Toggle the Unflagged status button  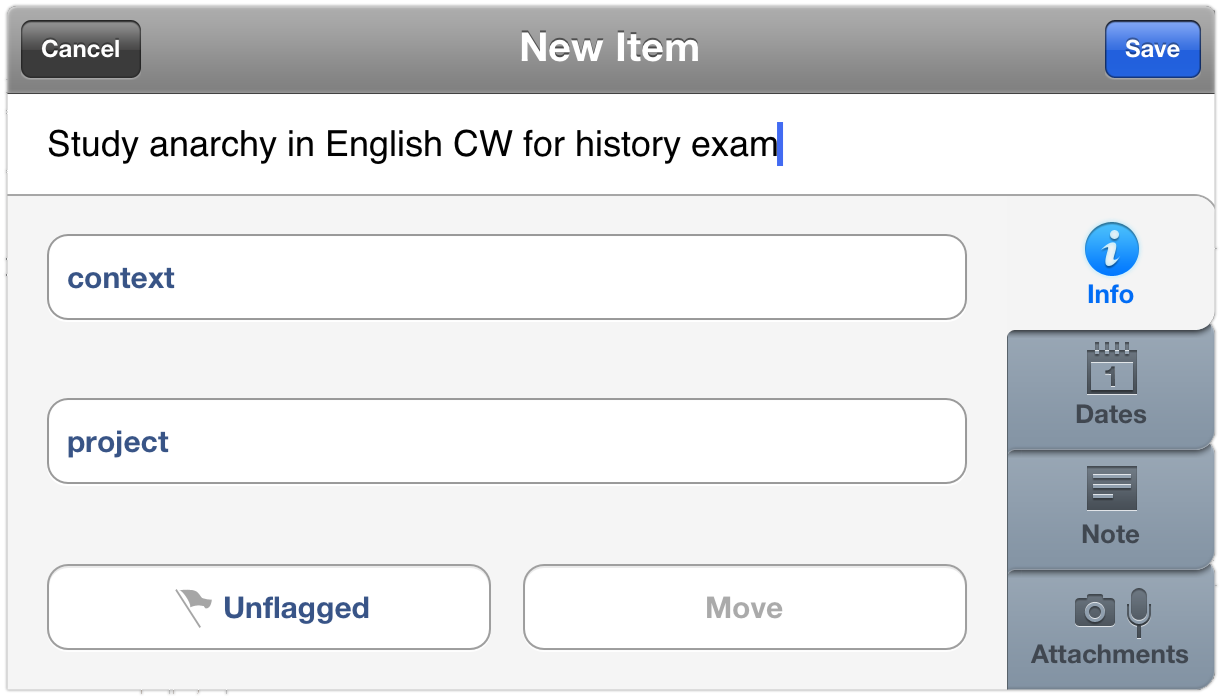(x=269, y=607)
